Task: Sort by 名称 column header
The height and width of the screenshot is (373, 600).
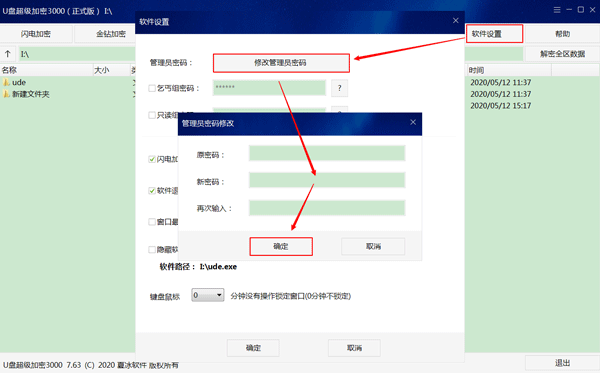Action: pyautogui.click(x=46, y=70)
